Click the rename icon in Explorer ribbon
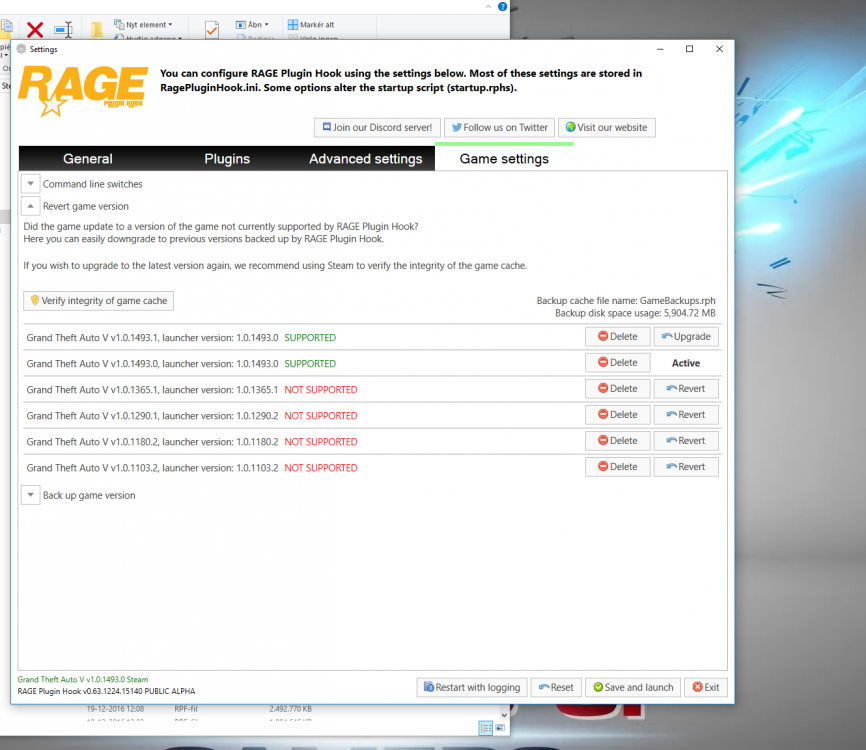866x750 pixels. (x=64, y=29)
